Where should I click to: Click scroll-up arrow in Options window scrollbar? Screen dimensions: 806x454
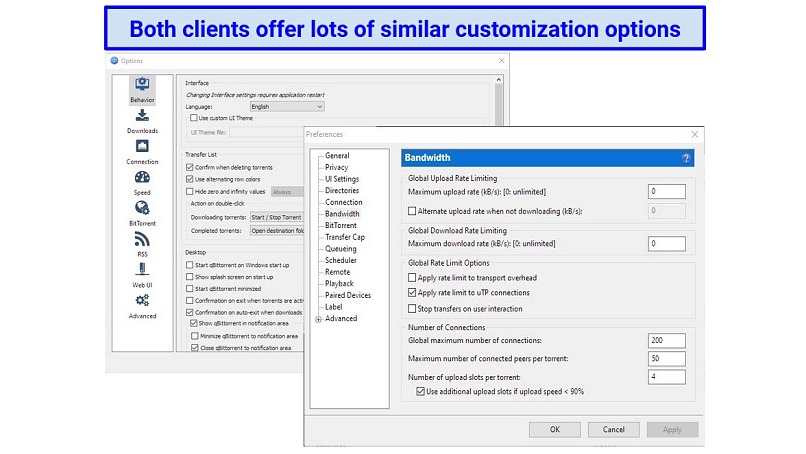[498, 80]
